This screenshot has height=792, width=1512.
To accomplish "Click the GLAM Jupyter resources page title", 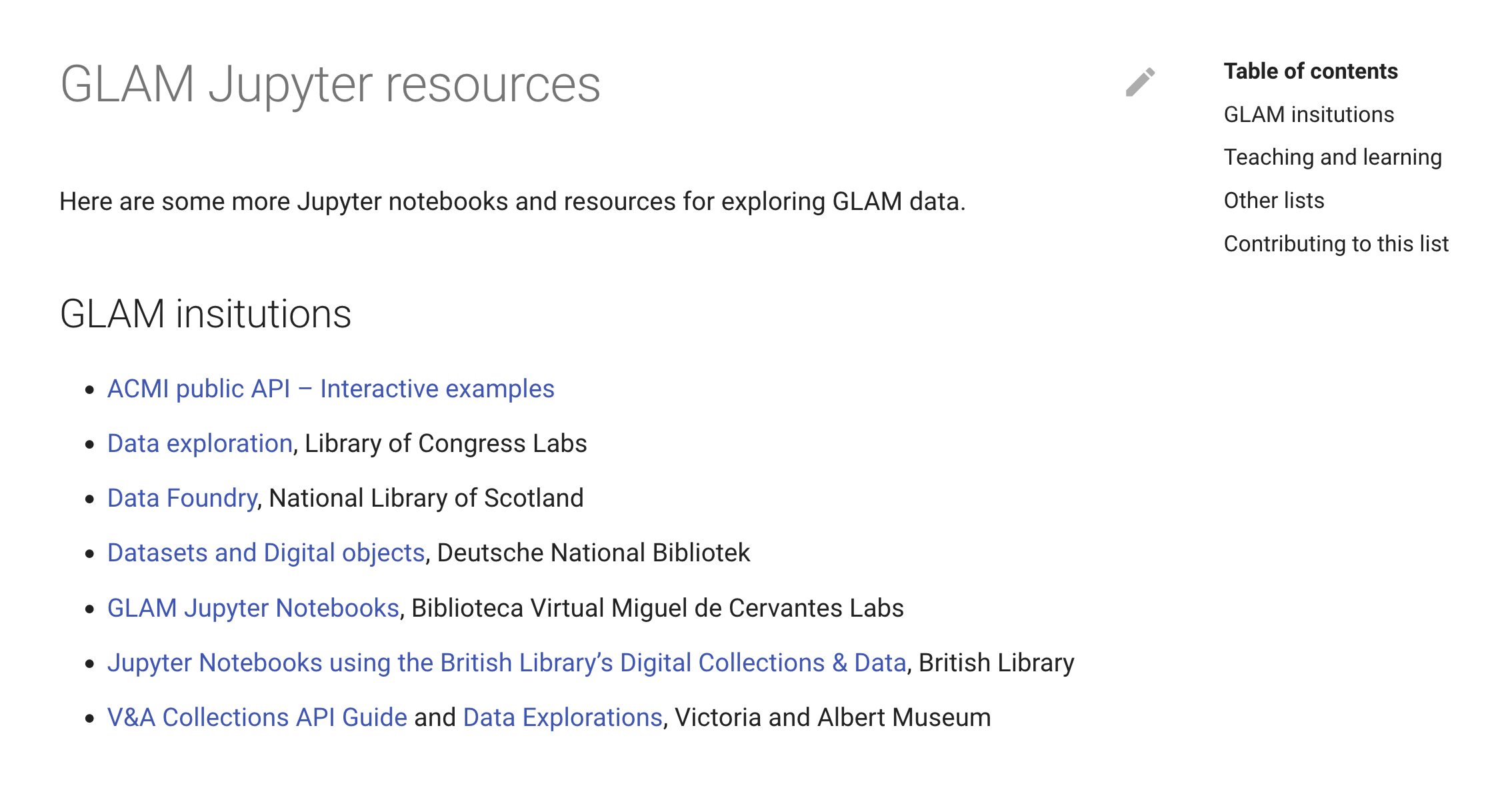I will click(x=330, y=85).
